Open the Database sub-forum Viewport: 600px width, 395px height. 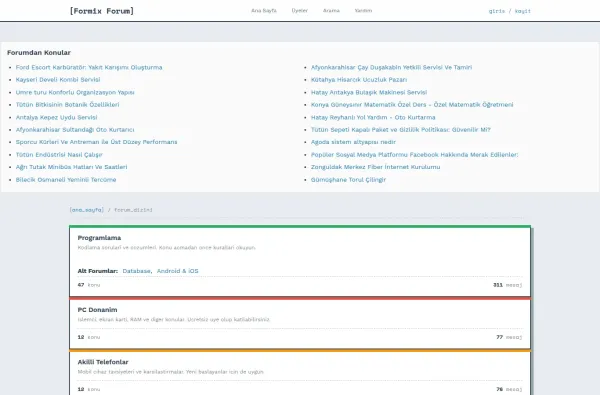137,271
